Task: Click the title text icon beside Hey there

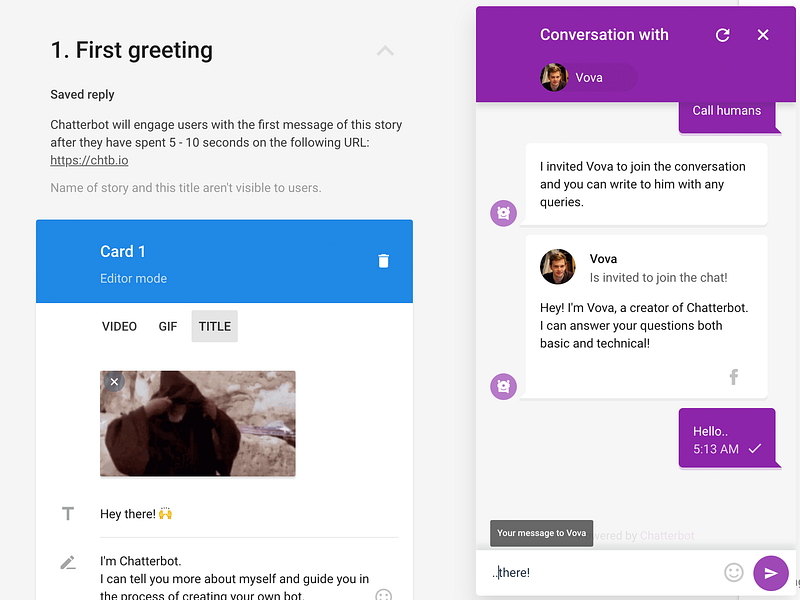Action: pos(68,513)
